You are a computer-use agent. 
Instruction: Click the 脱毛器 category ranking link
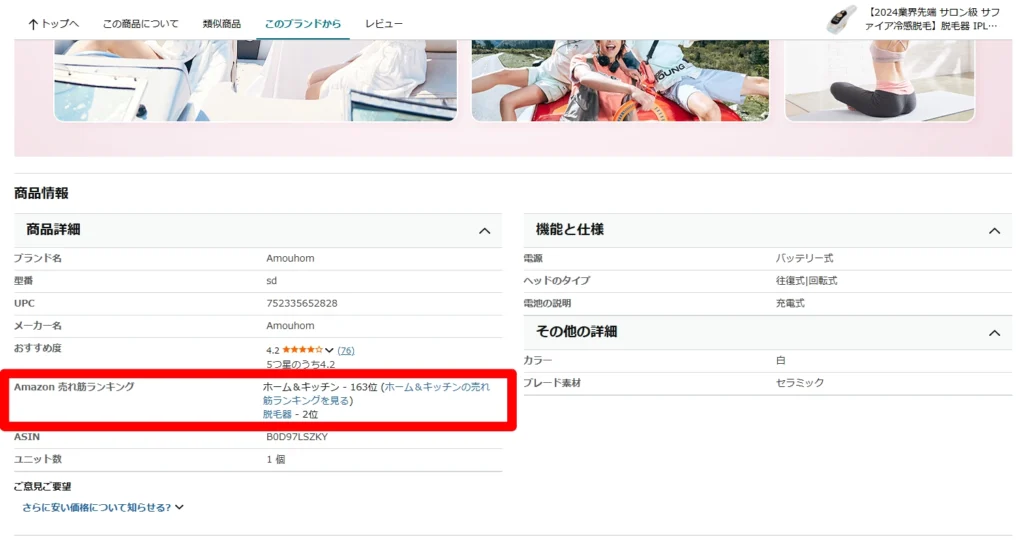(277, 414)
